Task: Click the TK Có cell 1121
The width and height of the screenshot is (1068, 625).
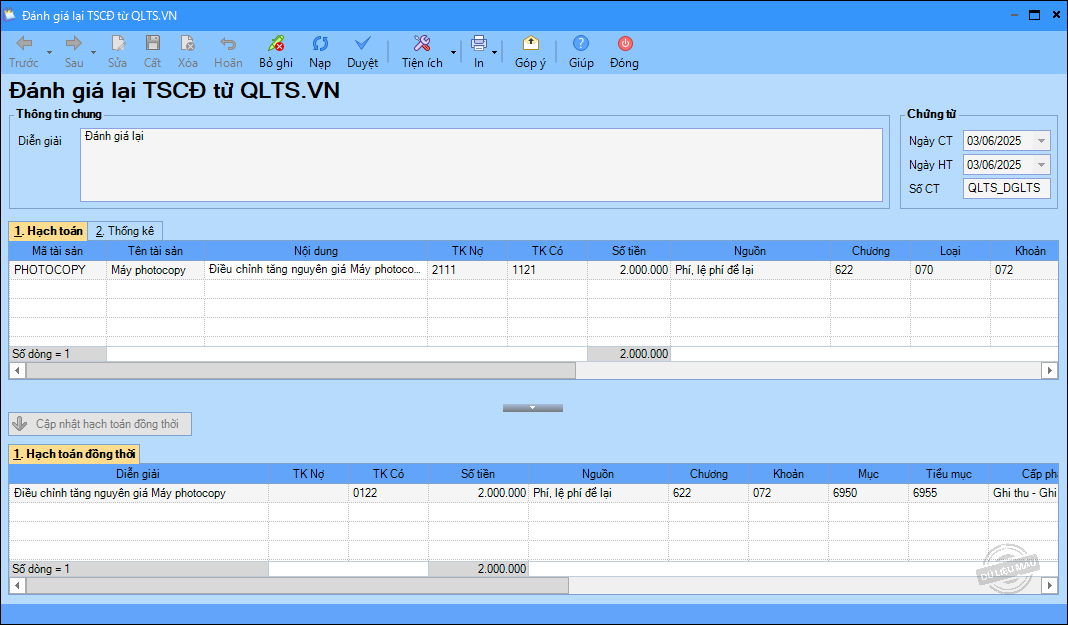Action: click(x=548, y=270)
